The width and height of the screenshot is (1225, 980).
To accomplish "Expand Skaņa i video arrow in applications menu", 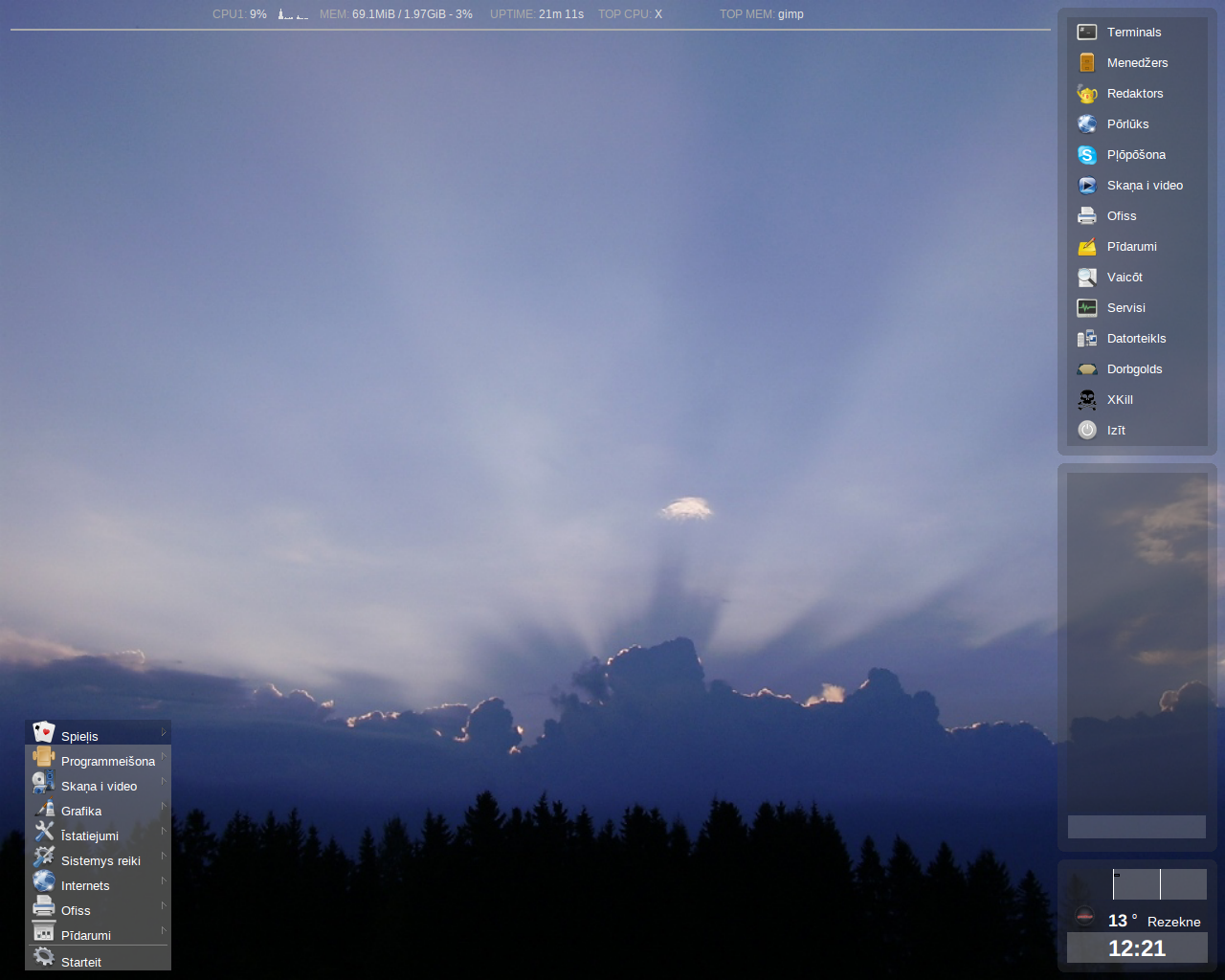I will coord(164,783).
